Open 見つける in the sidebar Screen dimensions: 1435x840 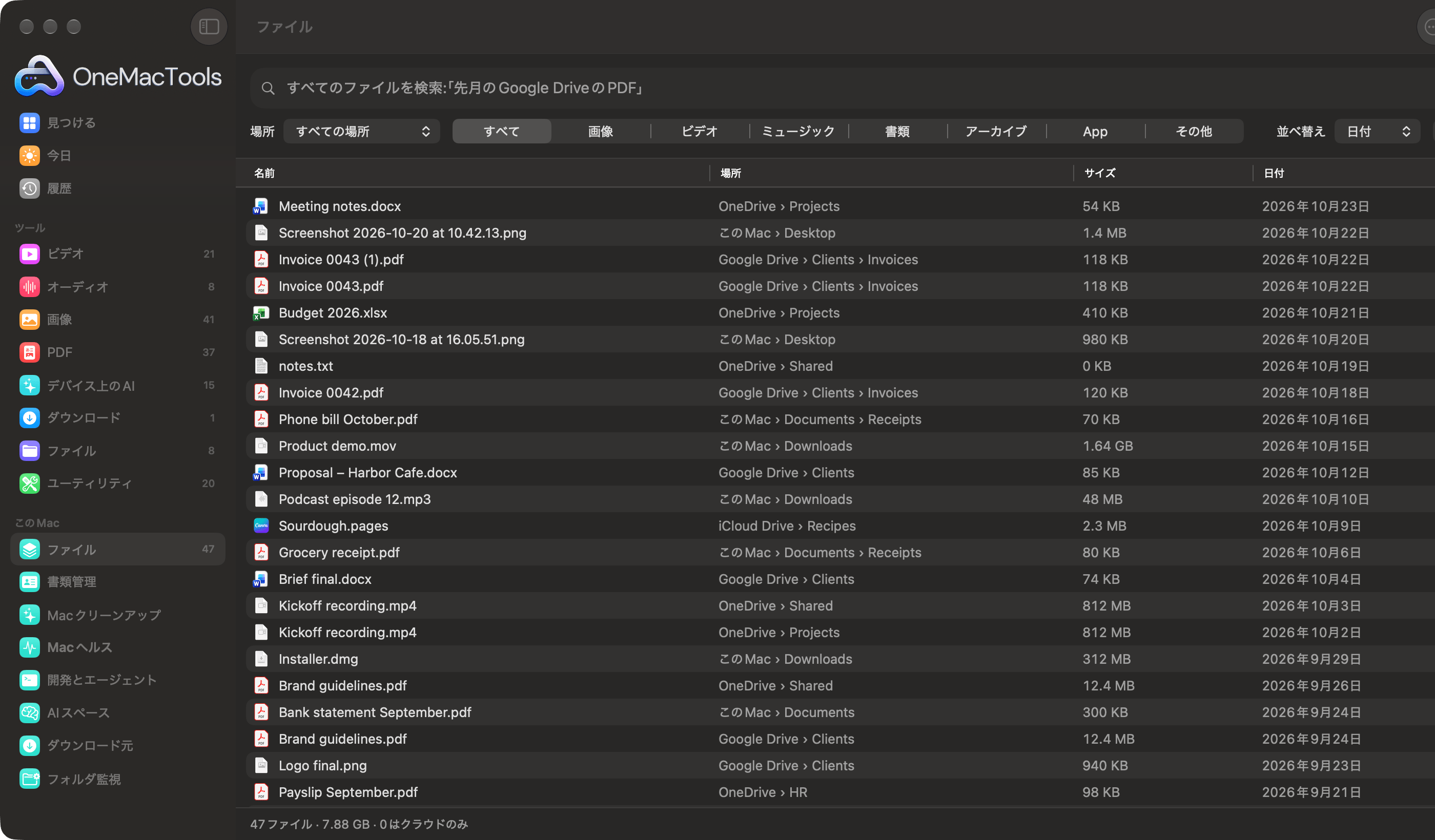coord(118,122)
